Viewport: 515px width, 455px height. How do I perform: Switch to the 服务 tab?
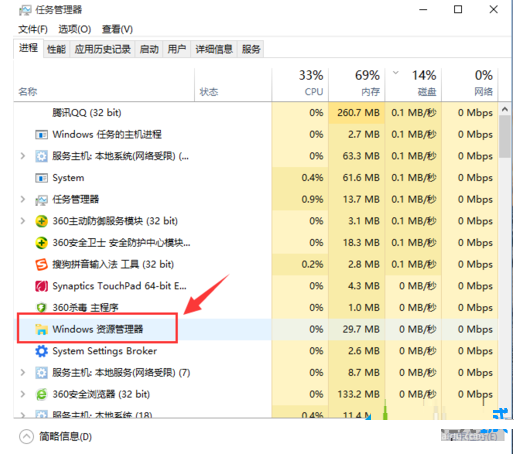tap(251, 49)
